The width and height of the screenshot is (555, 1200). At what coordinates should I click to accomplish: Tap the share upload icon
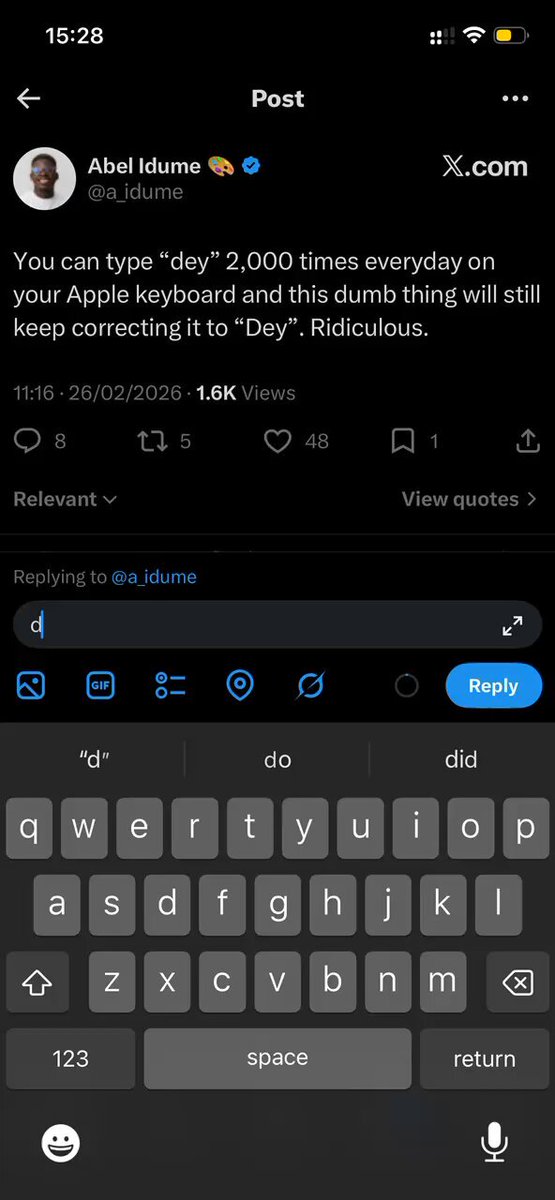(527, 441)
